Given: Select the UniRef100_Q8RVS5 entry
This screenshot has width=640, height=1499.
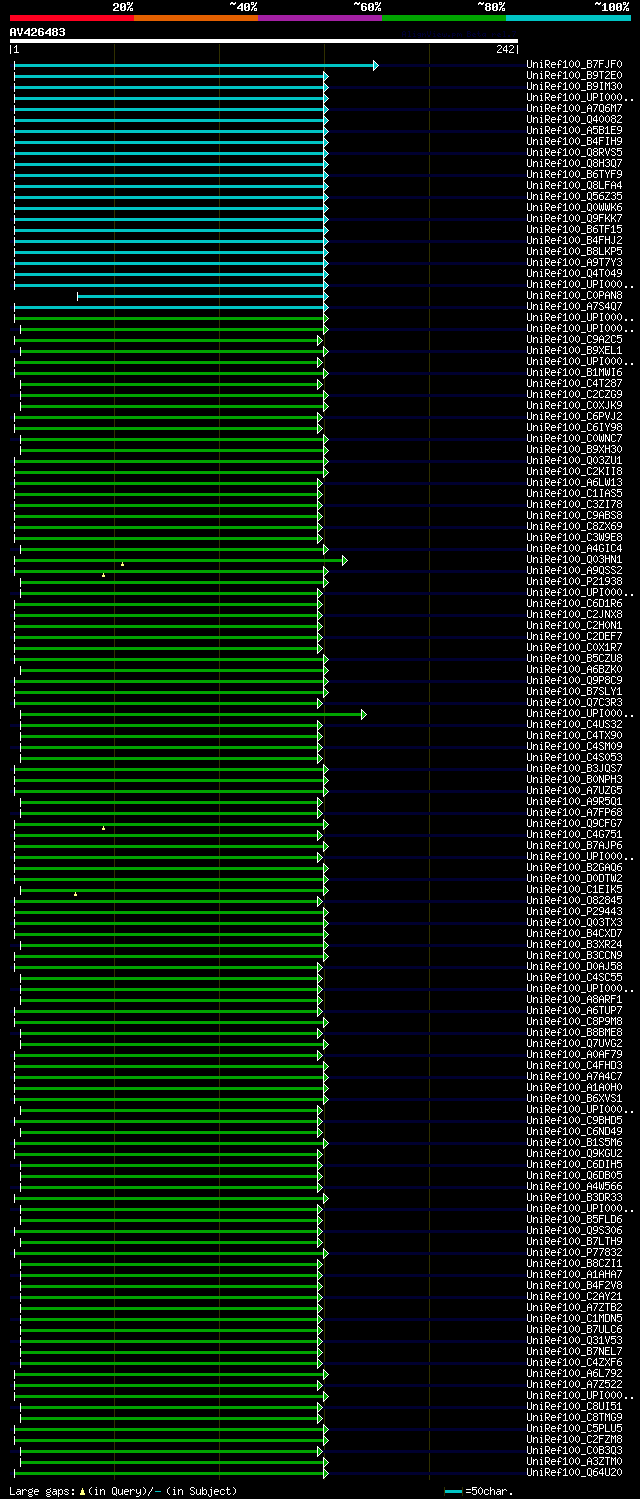Looking at the screenshot, I should click(x=574, y=153).
